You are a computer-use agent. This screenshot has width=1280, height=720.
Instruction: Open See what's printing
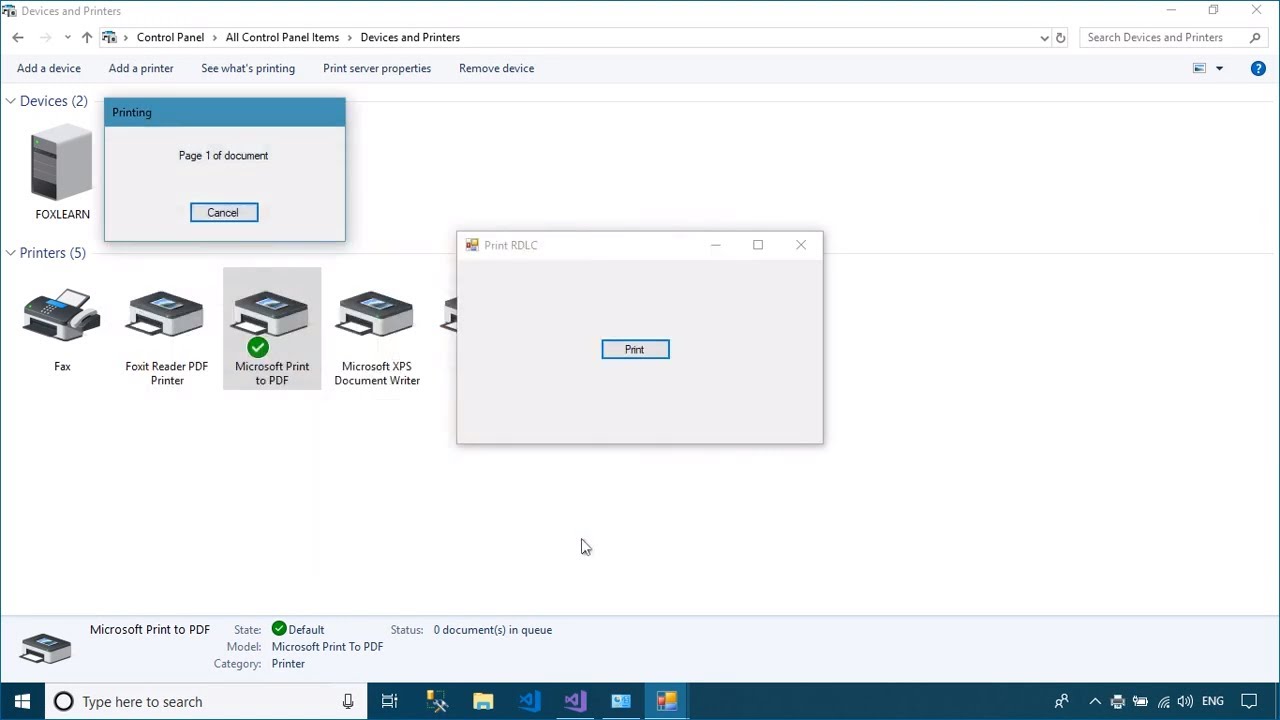pyautogui.click(x=248, y=68)
